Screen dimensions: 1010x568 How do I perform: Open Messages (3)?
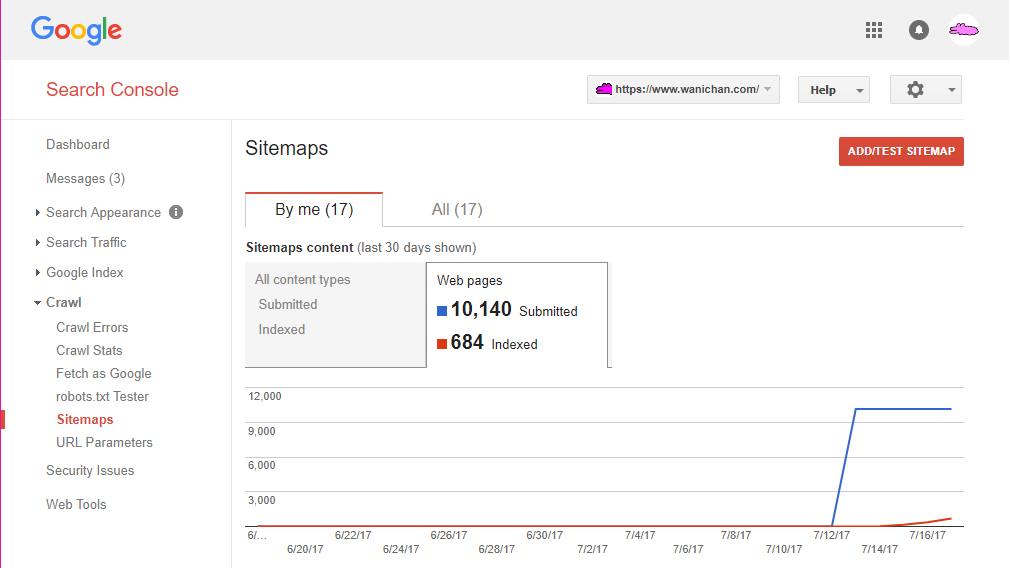[85, 178]
